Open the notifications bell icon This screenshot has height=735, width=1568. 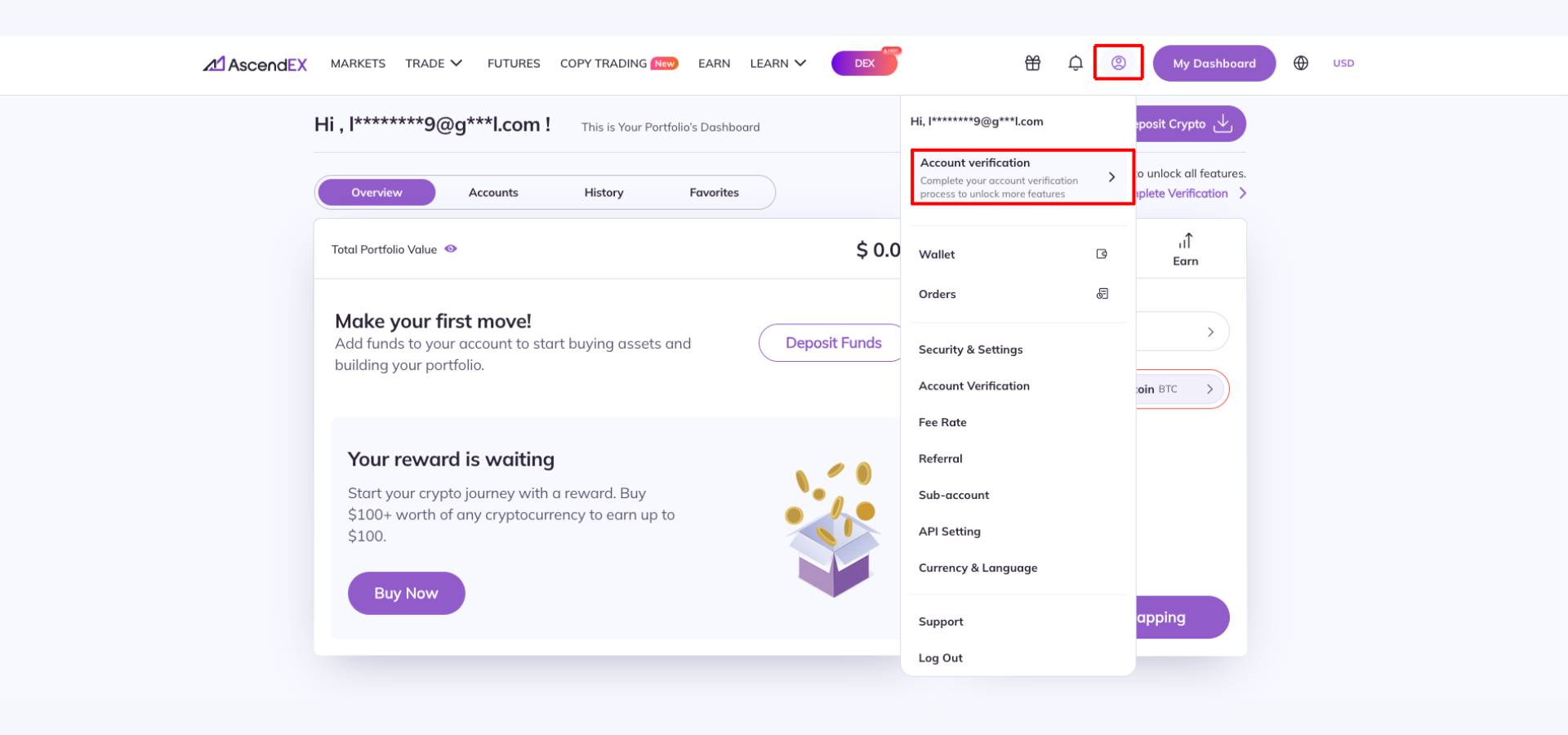[x=1076, y=63]
